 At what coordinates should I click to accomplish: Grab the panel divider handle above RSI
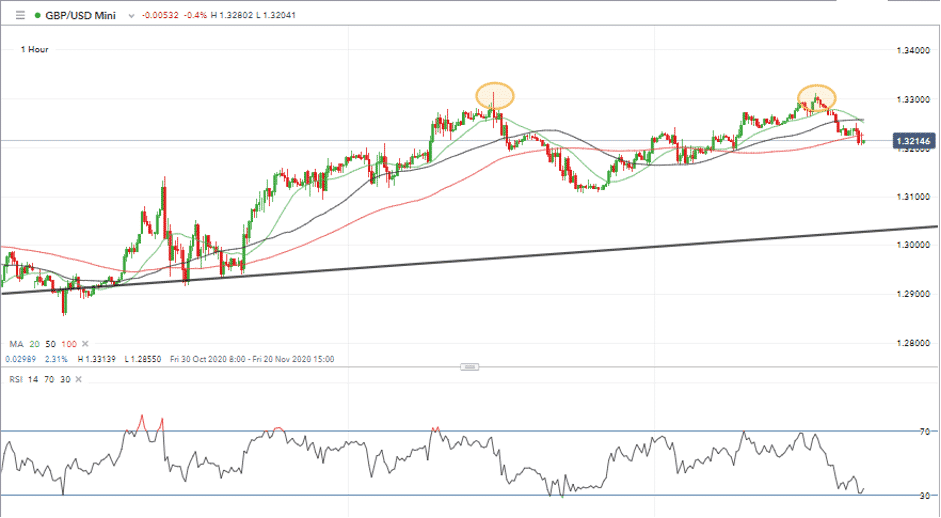tap(469, 367)
